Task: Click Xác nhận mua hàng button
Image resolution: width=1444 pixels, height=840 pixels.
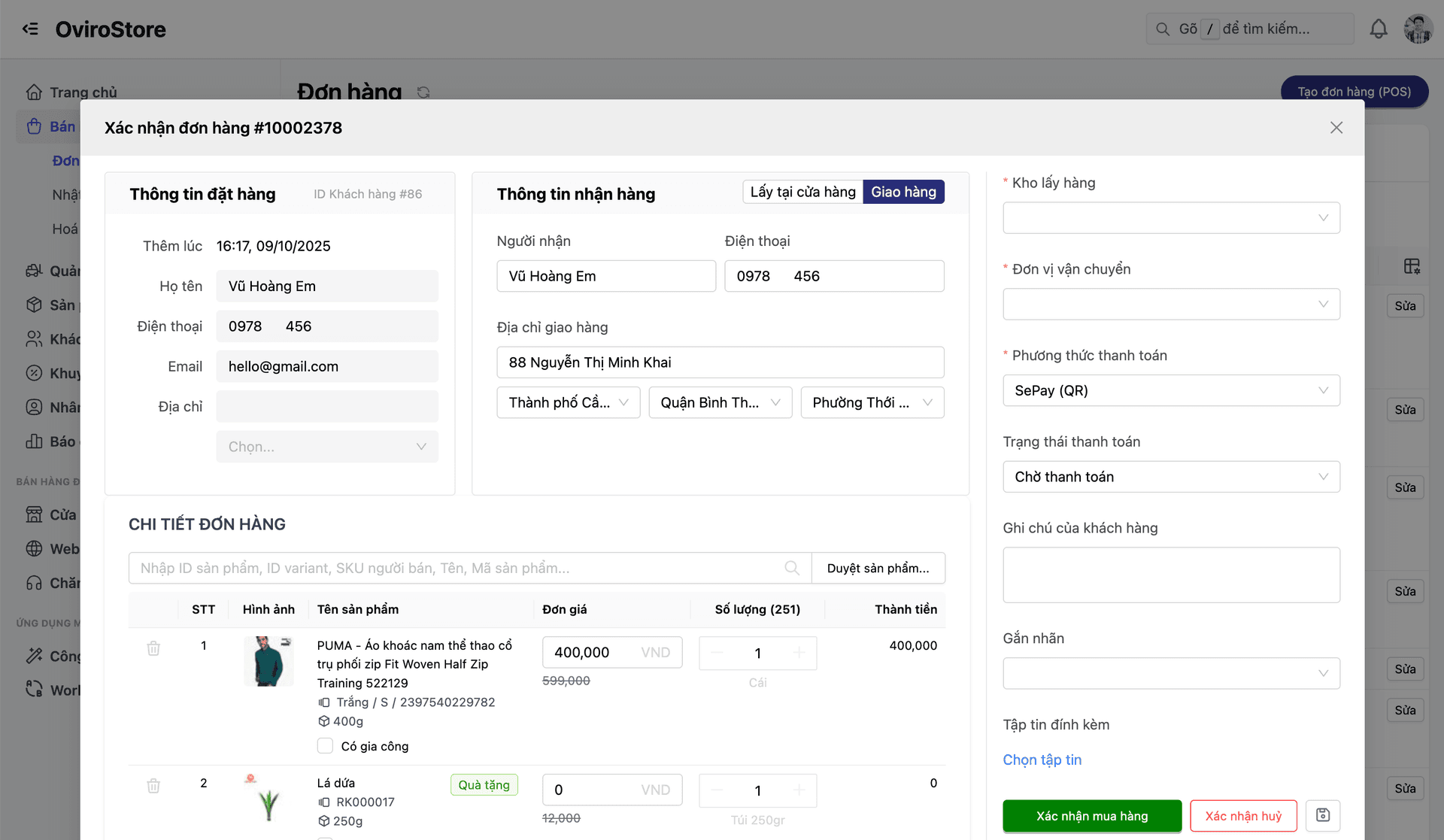Action: point(1092,816)
